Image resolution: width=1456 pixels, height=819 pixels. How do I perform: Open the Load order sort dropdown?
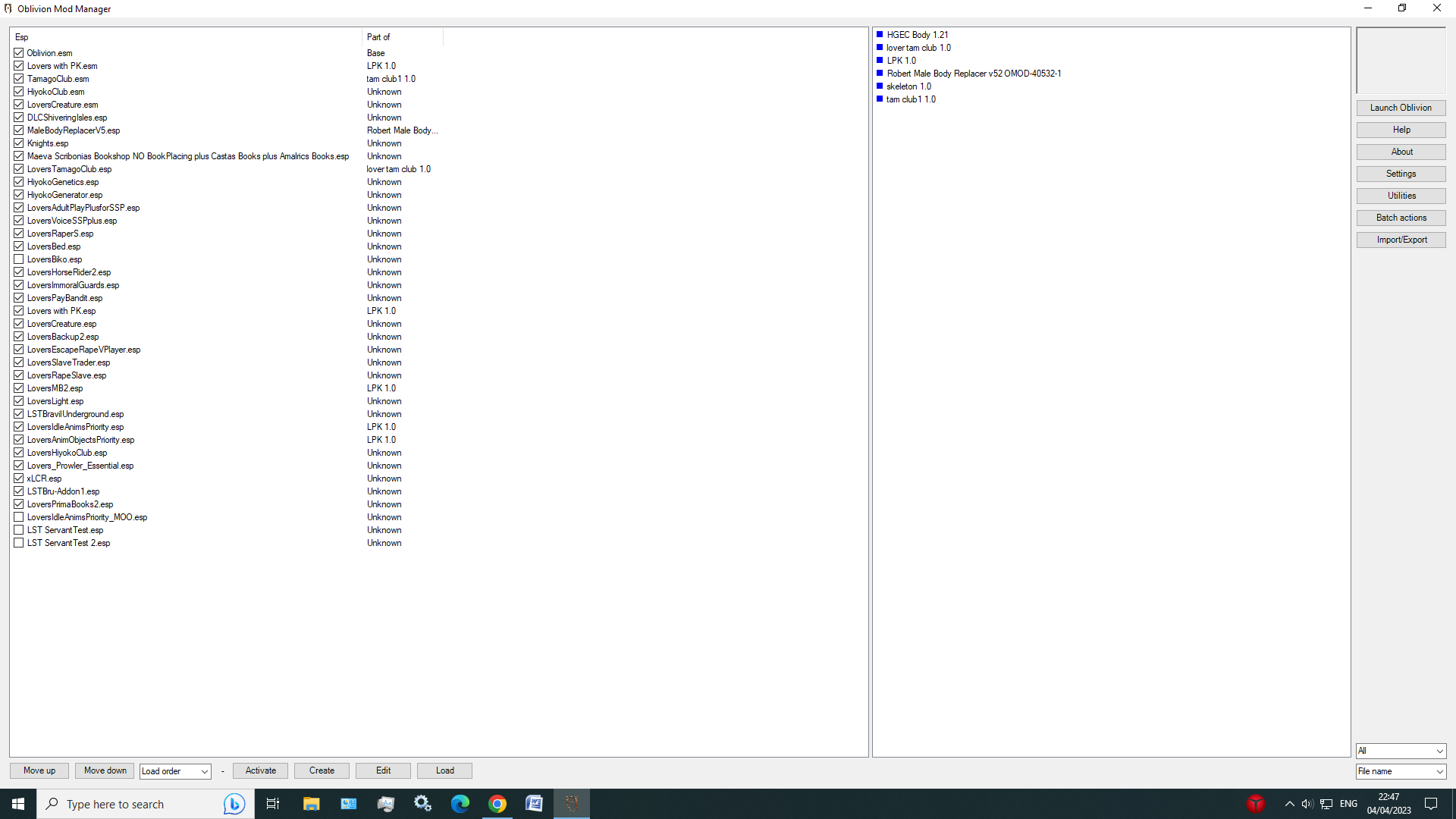[x=175, y=771]
